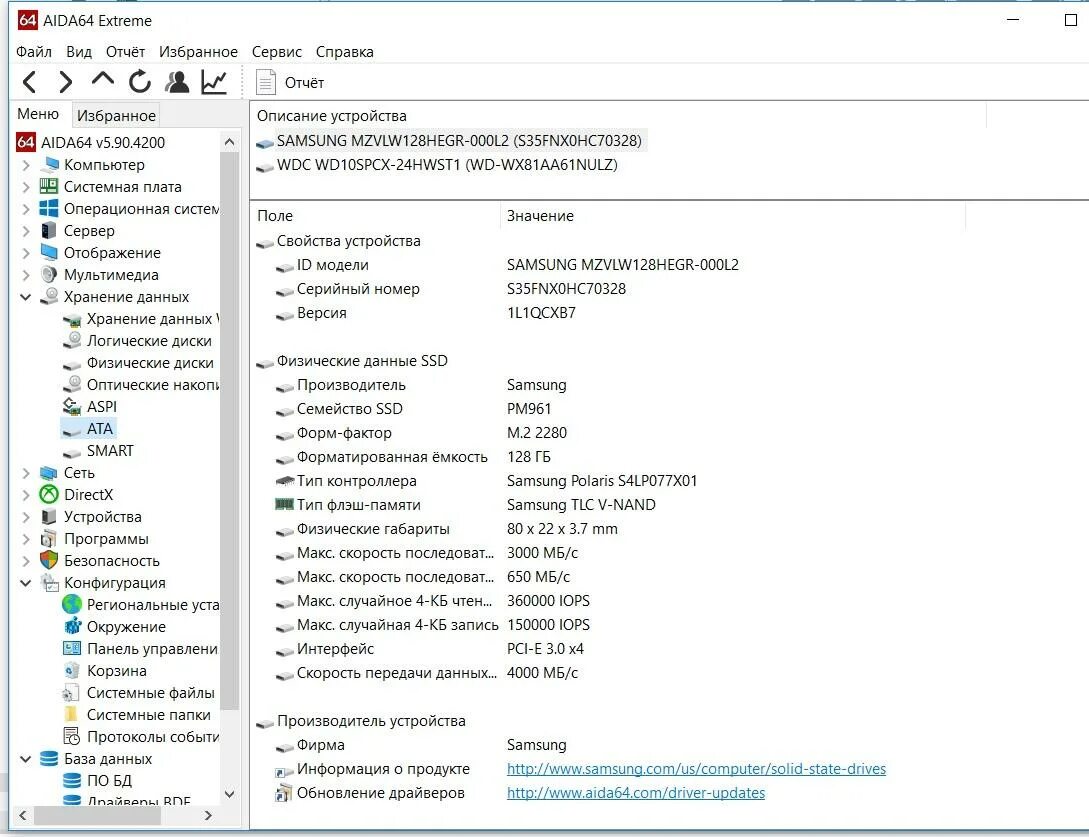Image resolution: width=1089 pixels, height=837 pixels.
Task: Select the Системная плата motherboard icon
Action: (49, 186)
